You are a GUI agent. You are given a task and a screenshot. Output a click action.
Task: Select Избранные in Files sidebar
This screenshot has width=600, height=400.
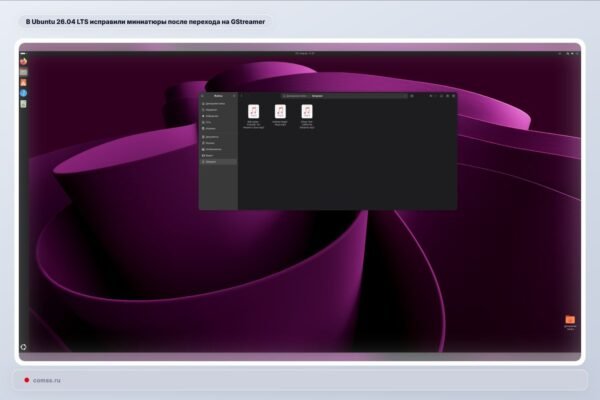tap(218, 116)
